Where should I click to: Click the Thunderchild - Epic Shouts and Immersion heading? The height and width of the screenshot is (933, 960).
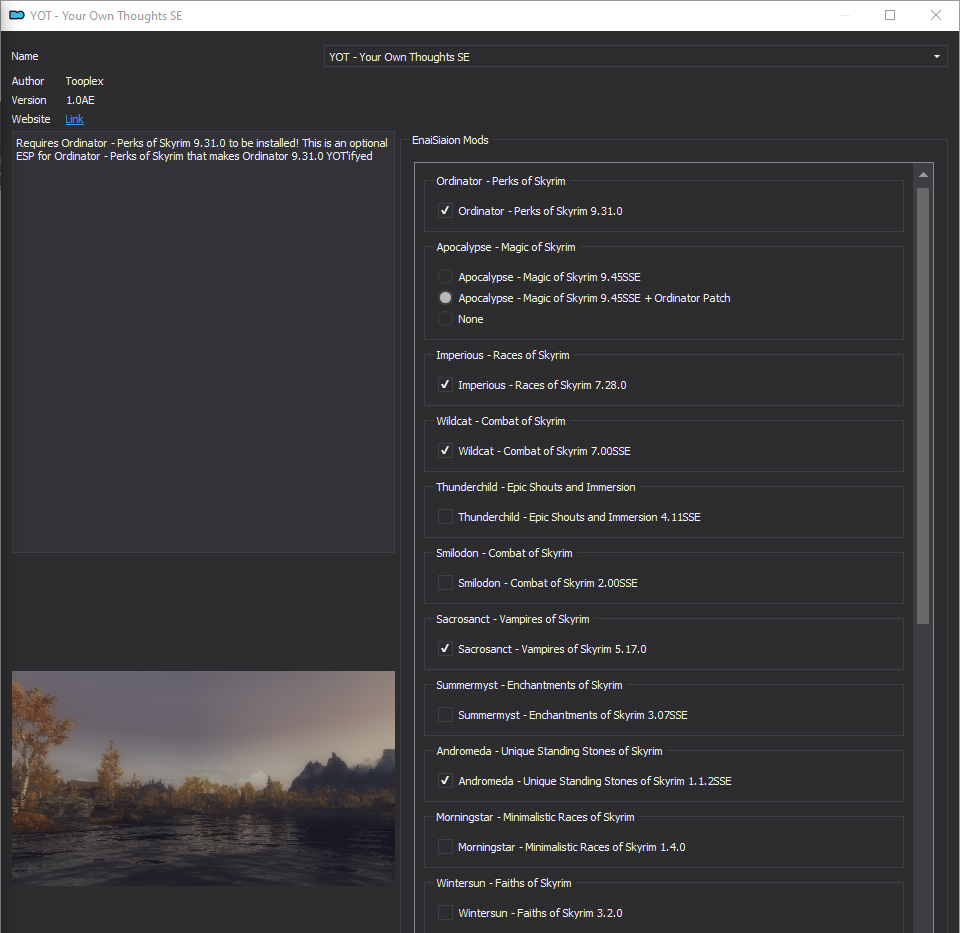click(x=536, y=487)
